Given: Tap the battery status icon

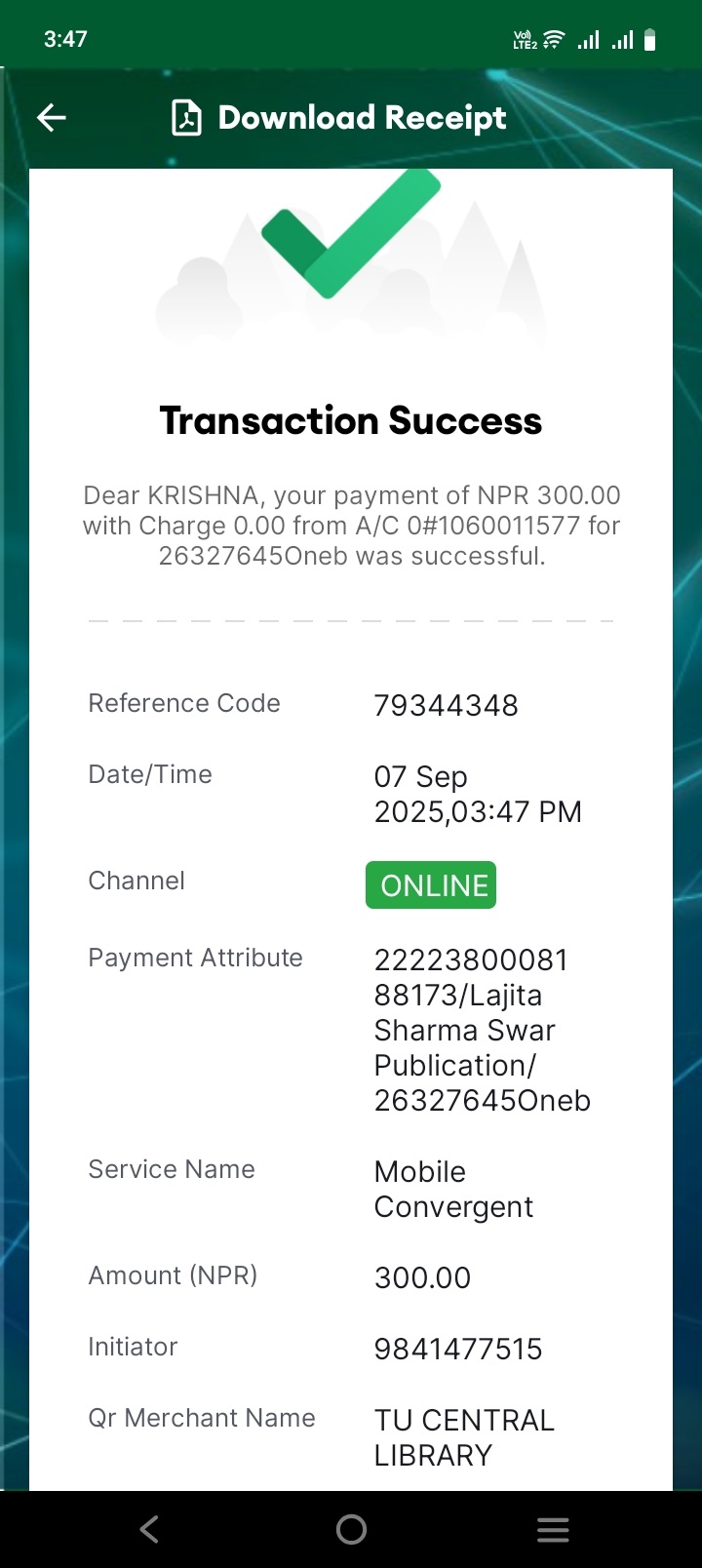Looking at the screenshot, I should (x=650, y=40).
